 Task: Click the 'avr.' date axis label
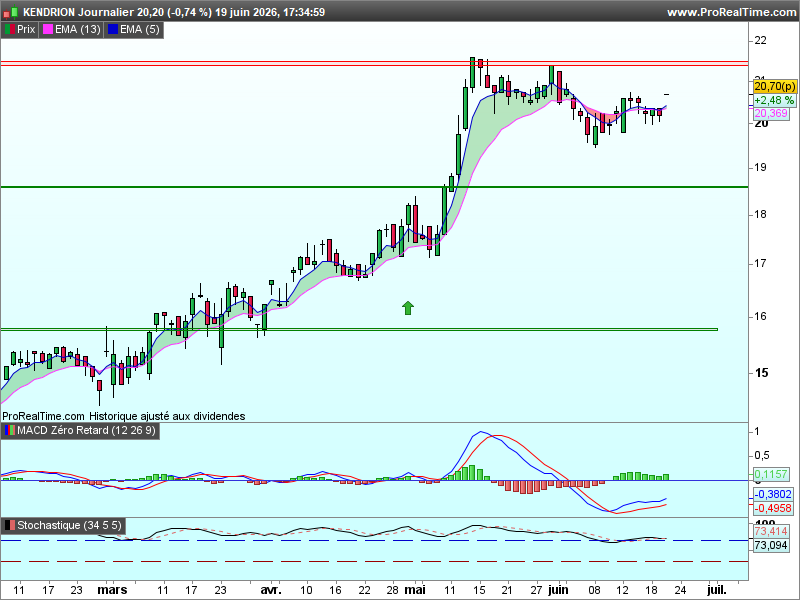271,590
